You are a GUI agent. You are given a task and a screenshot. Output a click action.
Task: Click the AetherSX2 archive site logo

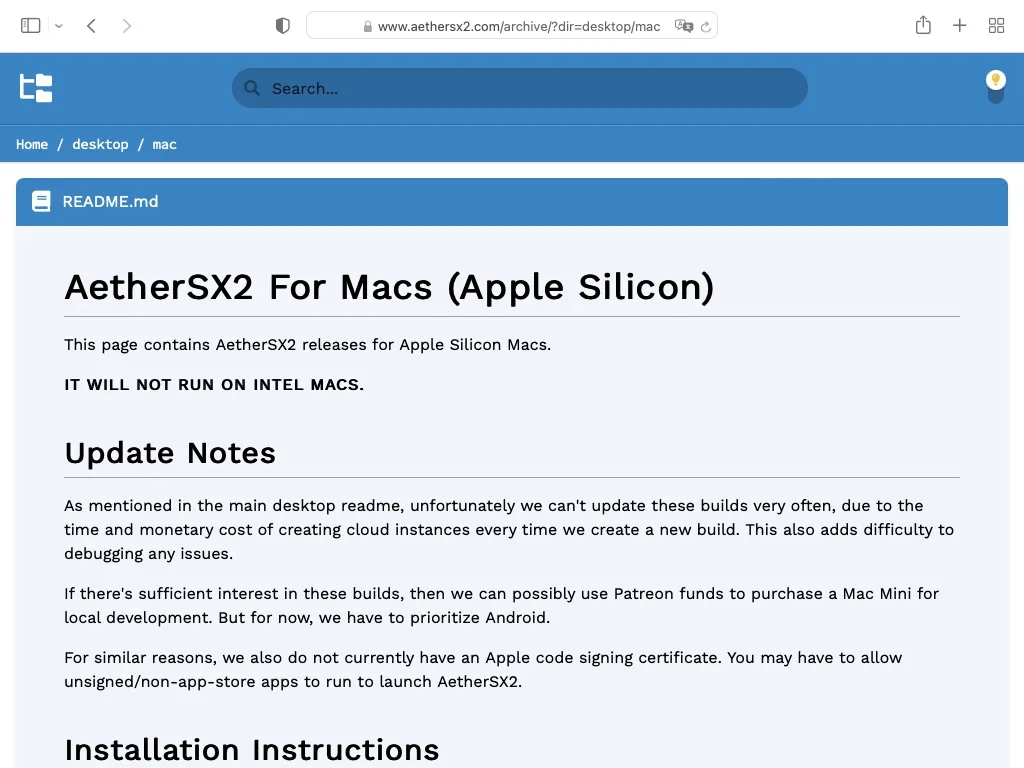(36, 88)
